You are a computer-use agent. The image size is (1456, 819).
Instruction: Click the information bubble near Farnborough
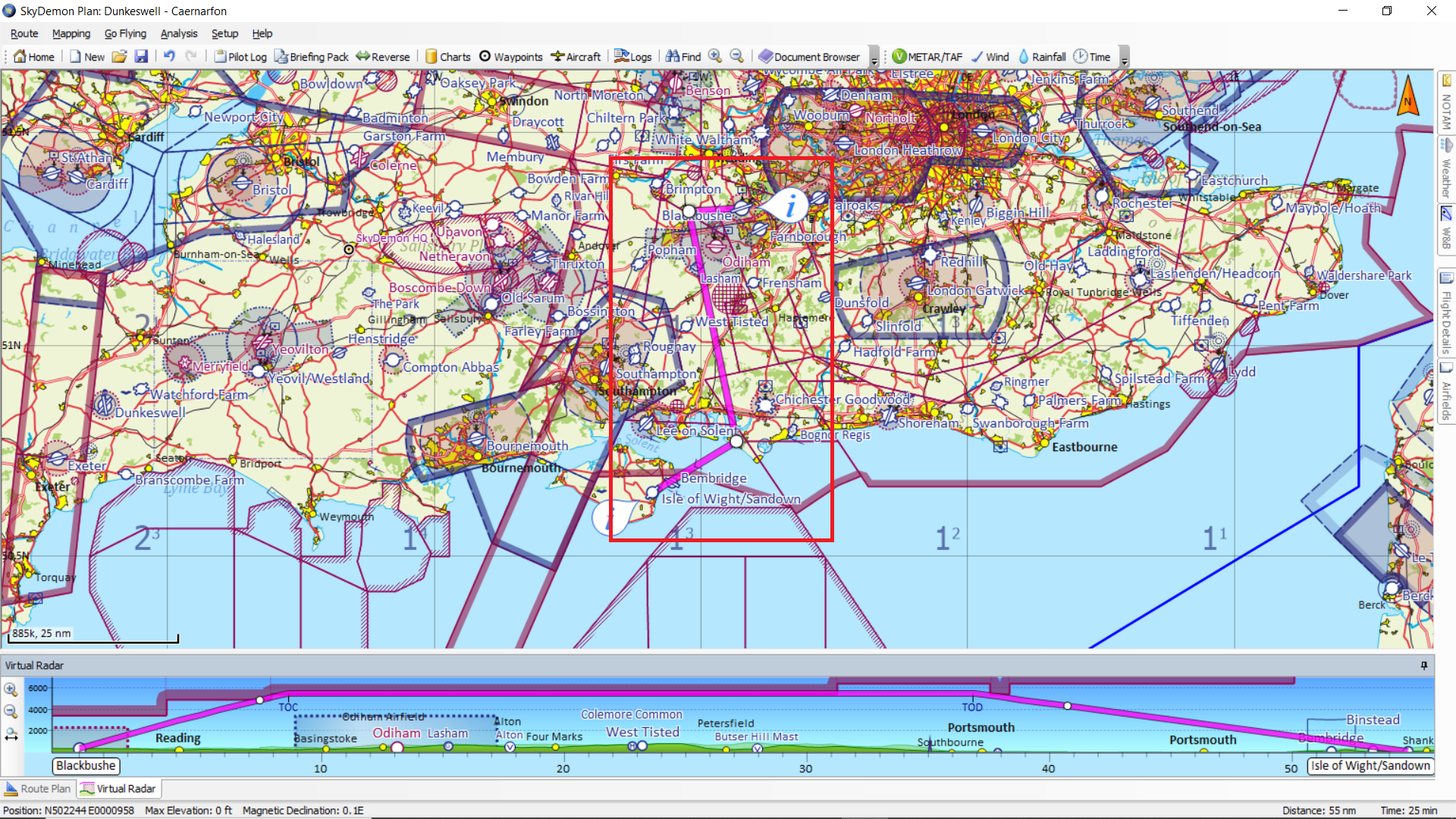tap(789, 206)
